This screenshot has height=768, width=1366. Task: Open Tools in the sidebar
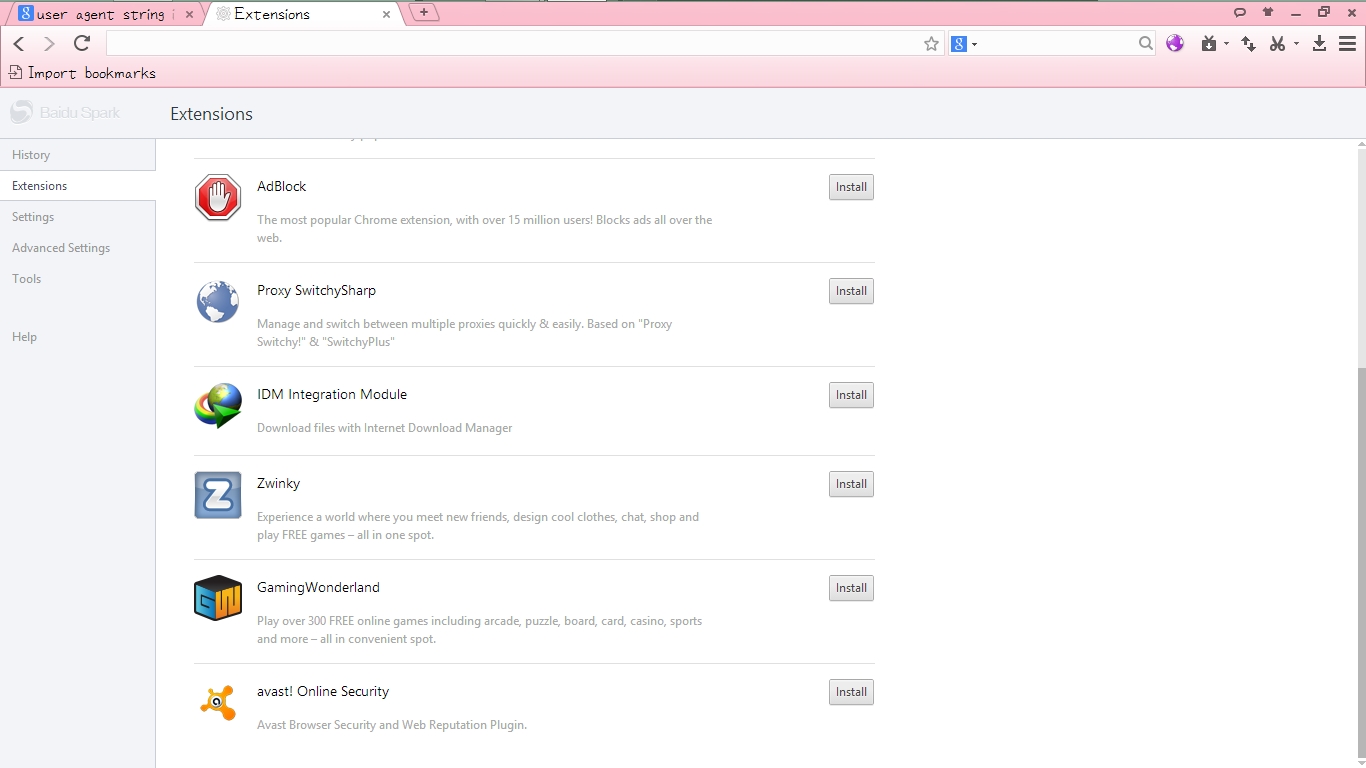click(78, 279)
